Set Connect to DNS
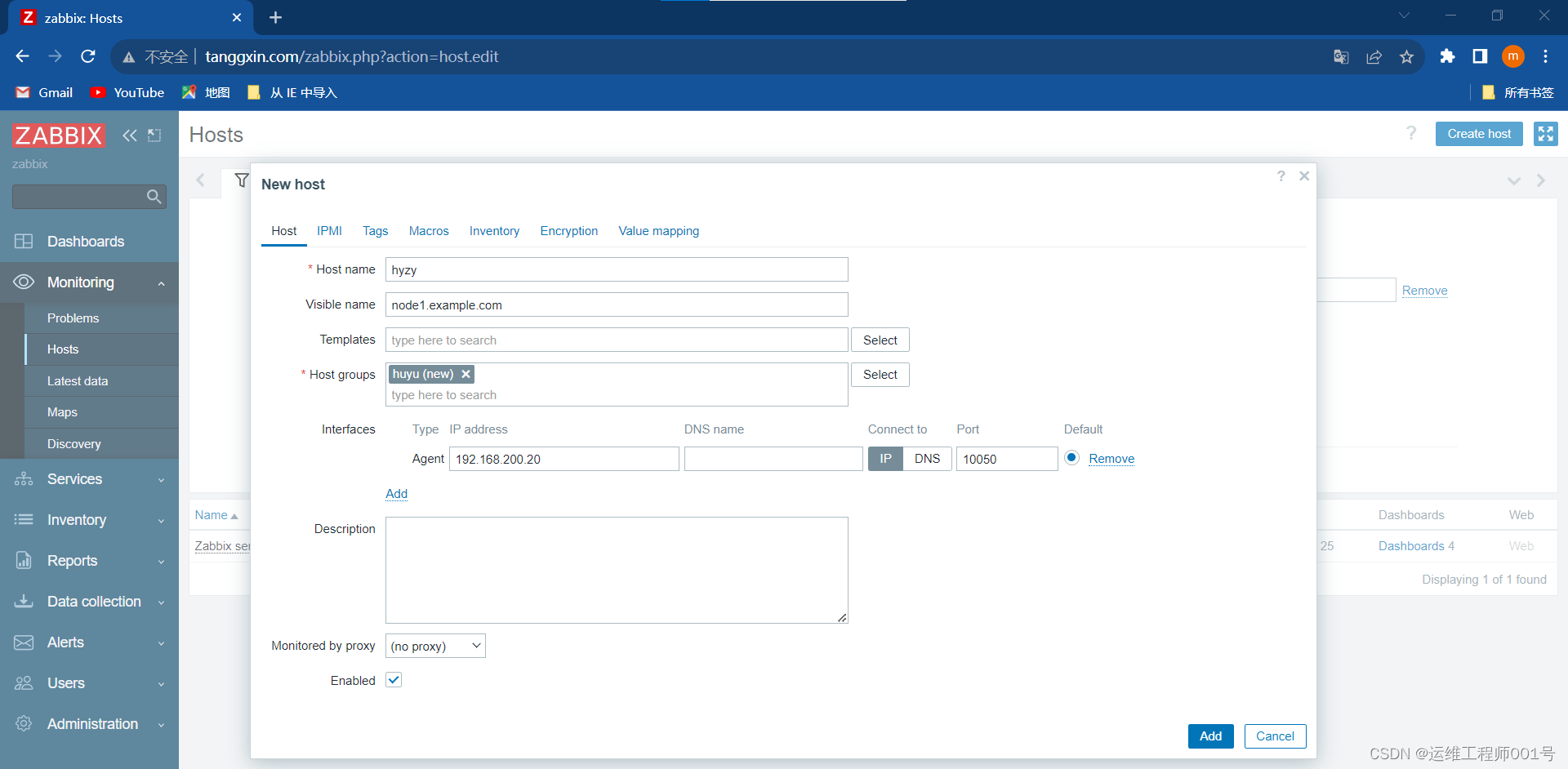 coord(927,459)
